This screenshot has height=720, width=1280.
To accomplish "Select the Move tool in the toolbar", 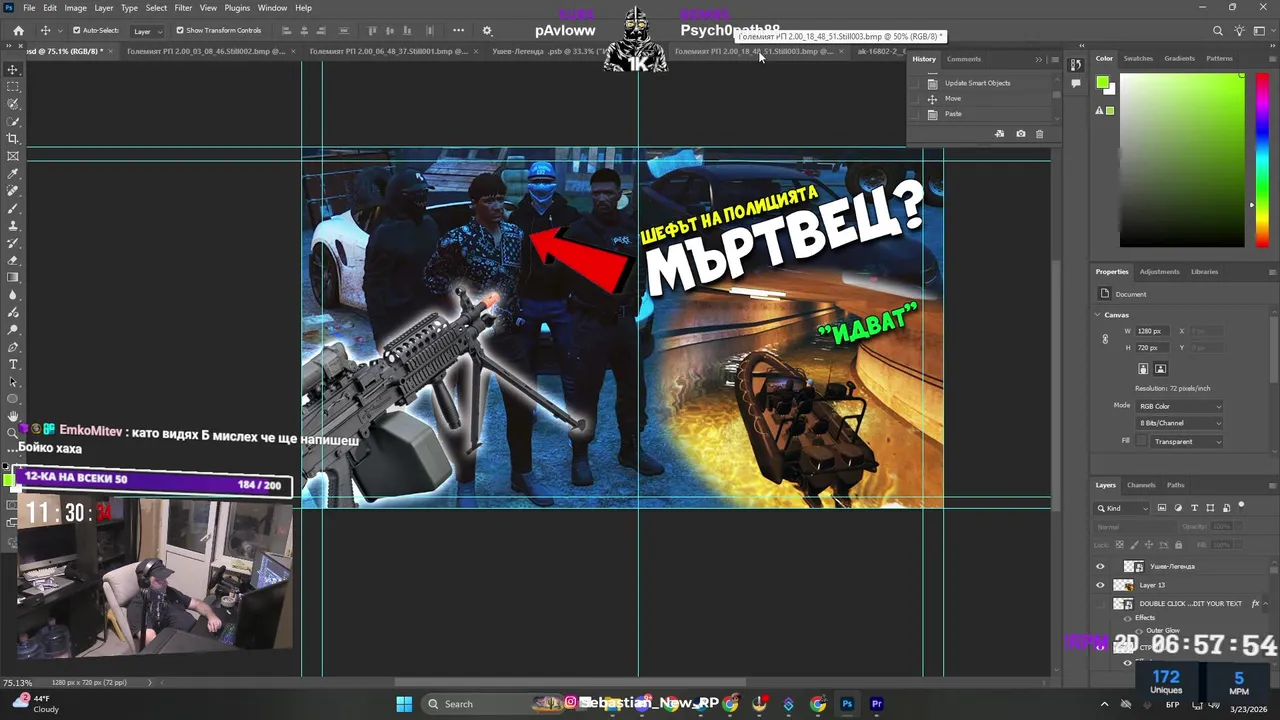I will (13, 69).
